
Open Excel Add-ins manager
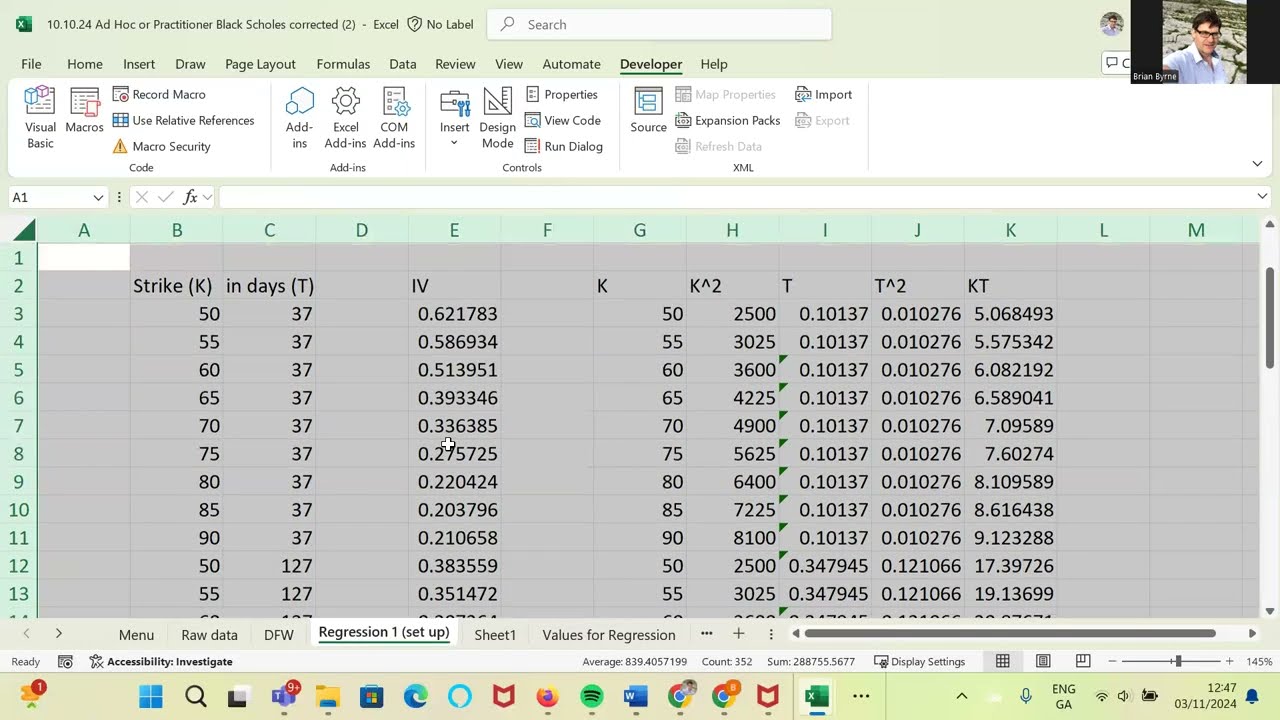click(345, 118)
